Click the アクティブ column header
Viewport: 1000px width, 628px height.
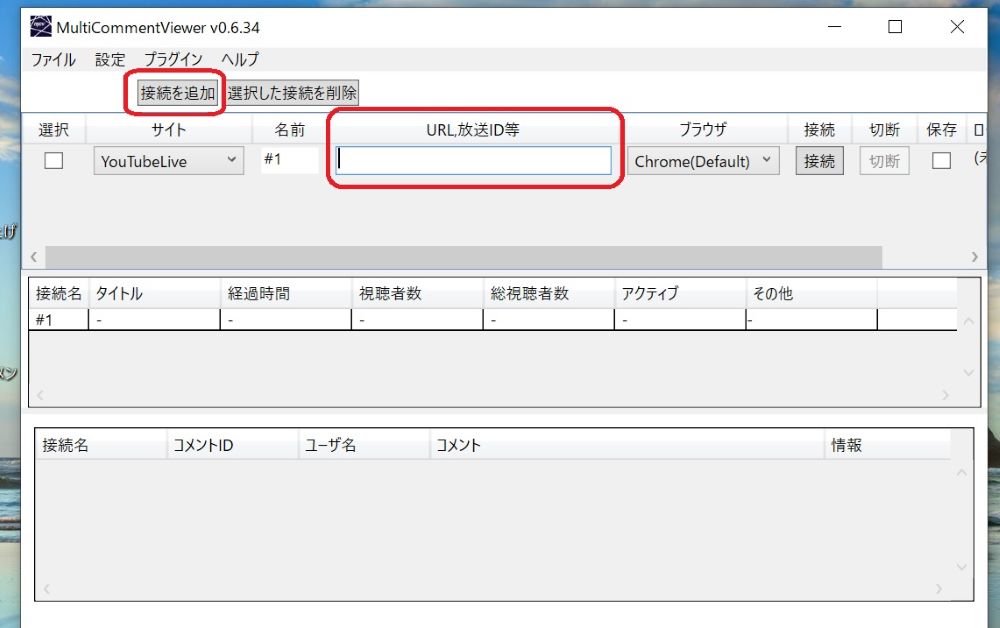click(680, 293)
